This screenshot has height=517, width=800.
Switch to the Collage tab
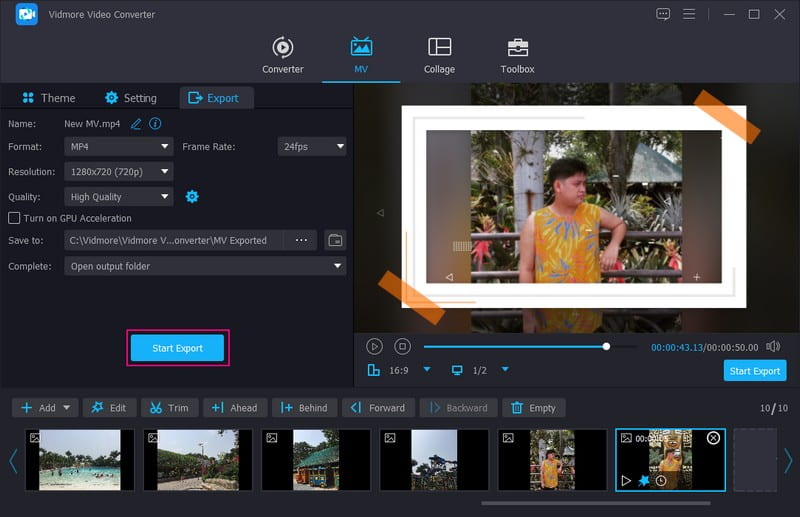[x=439, y=55]
